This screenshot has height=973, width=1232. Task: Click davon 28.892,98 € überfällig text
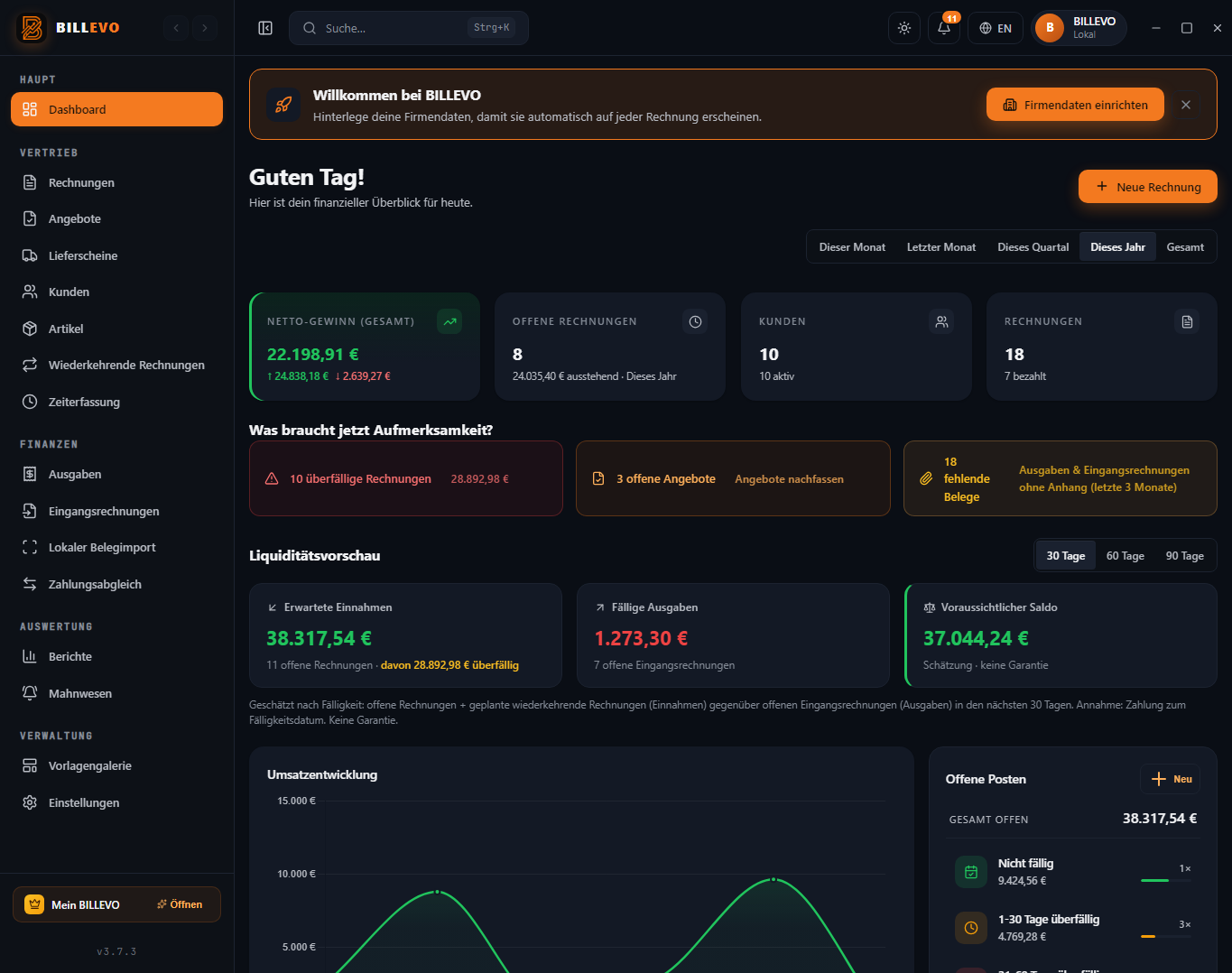click(449, 665)
